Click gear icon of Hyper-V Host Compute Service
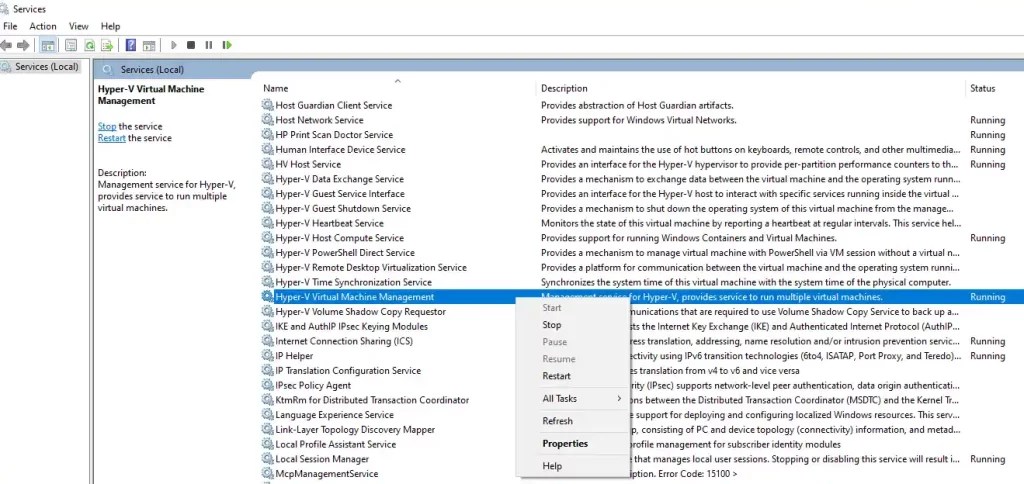Image resolution: width=1024 pixels, height=484 pixels. 267,238
